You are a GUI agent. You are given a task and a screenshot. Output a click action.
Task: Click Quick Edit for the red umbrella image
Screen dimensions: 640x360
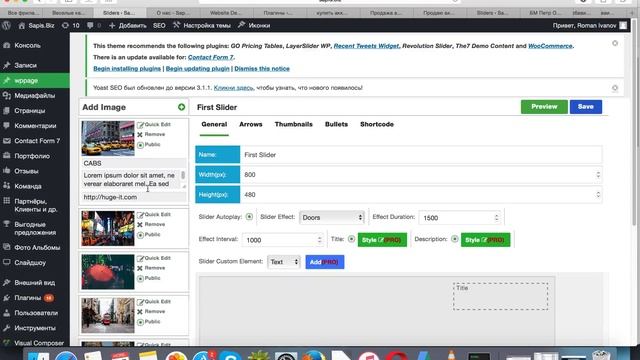tap(154, 258)
